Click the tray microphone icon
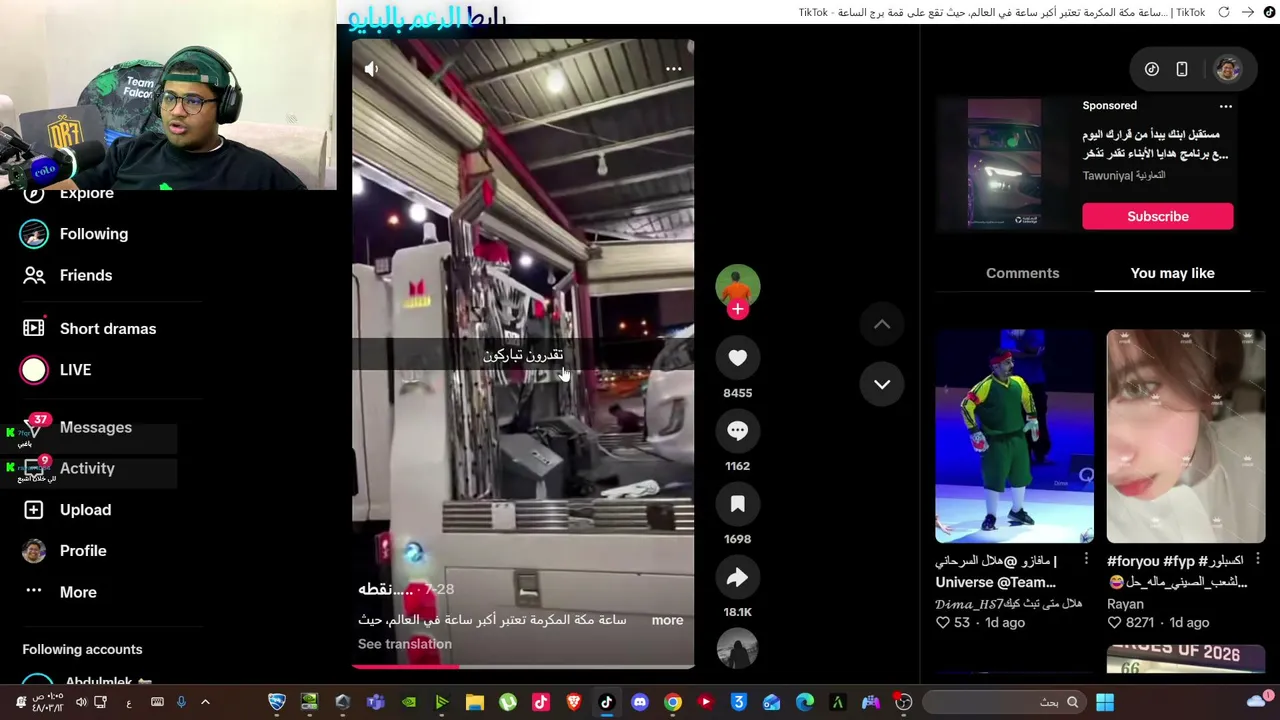 pos(181,702)
